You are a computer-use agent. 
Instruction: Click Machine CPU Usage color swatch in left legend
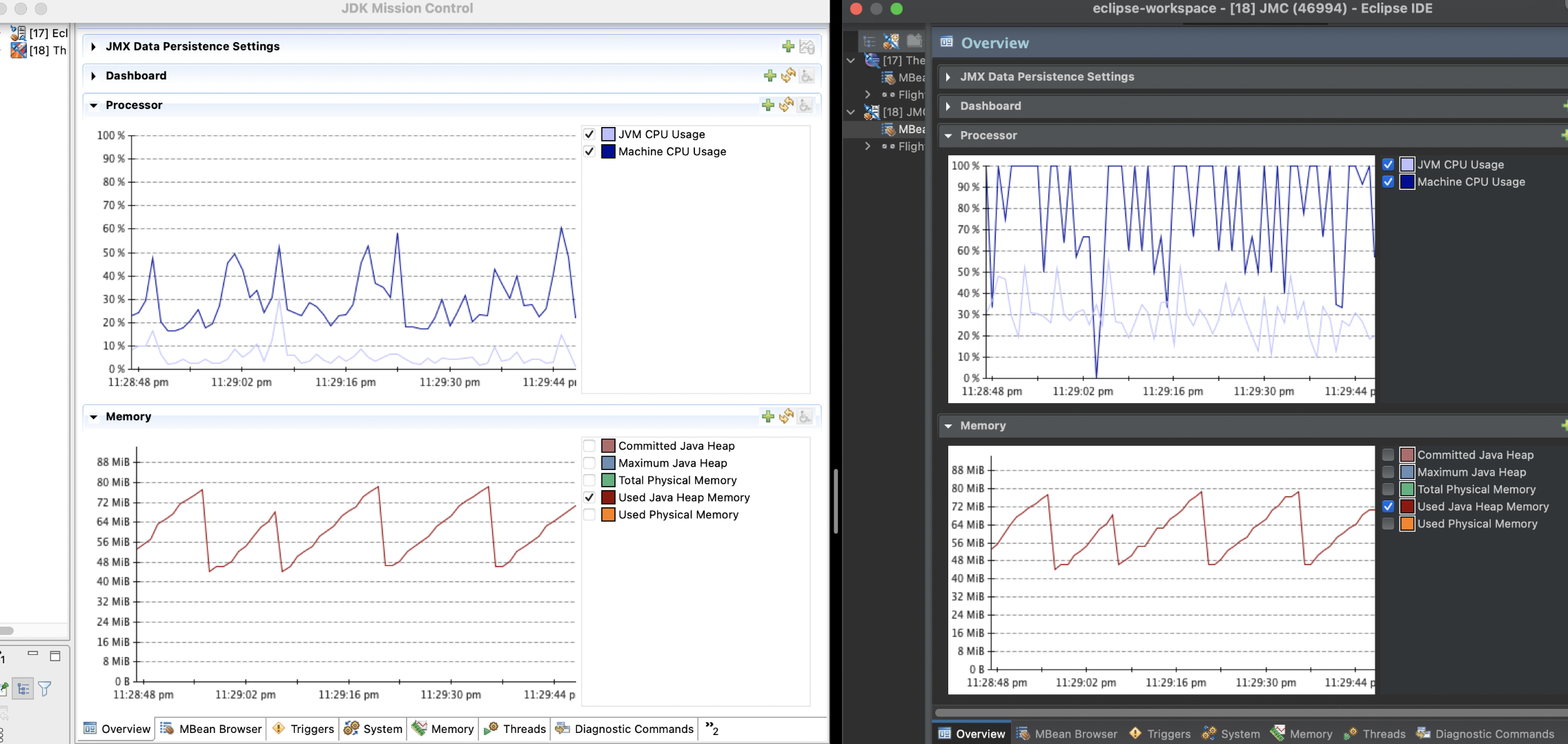[608, 152]
